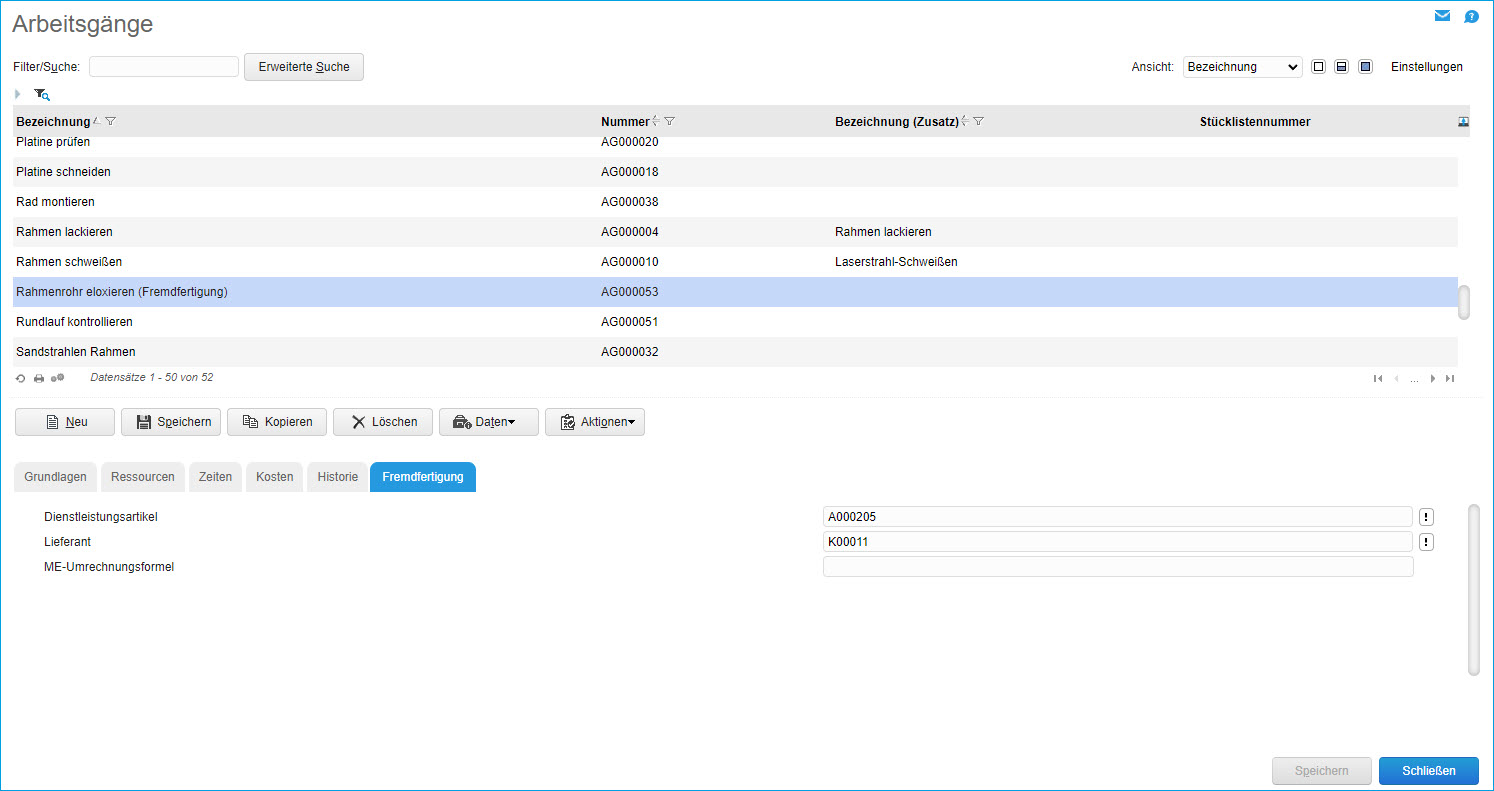Open the help question mark icon
Screen dimensions: 1494x791
(x=1471, y=17)
